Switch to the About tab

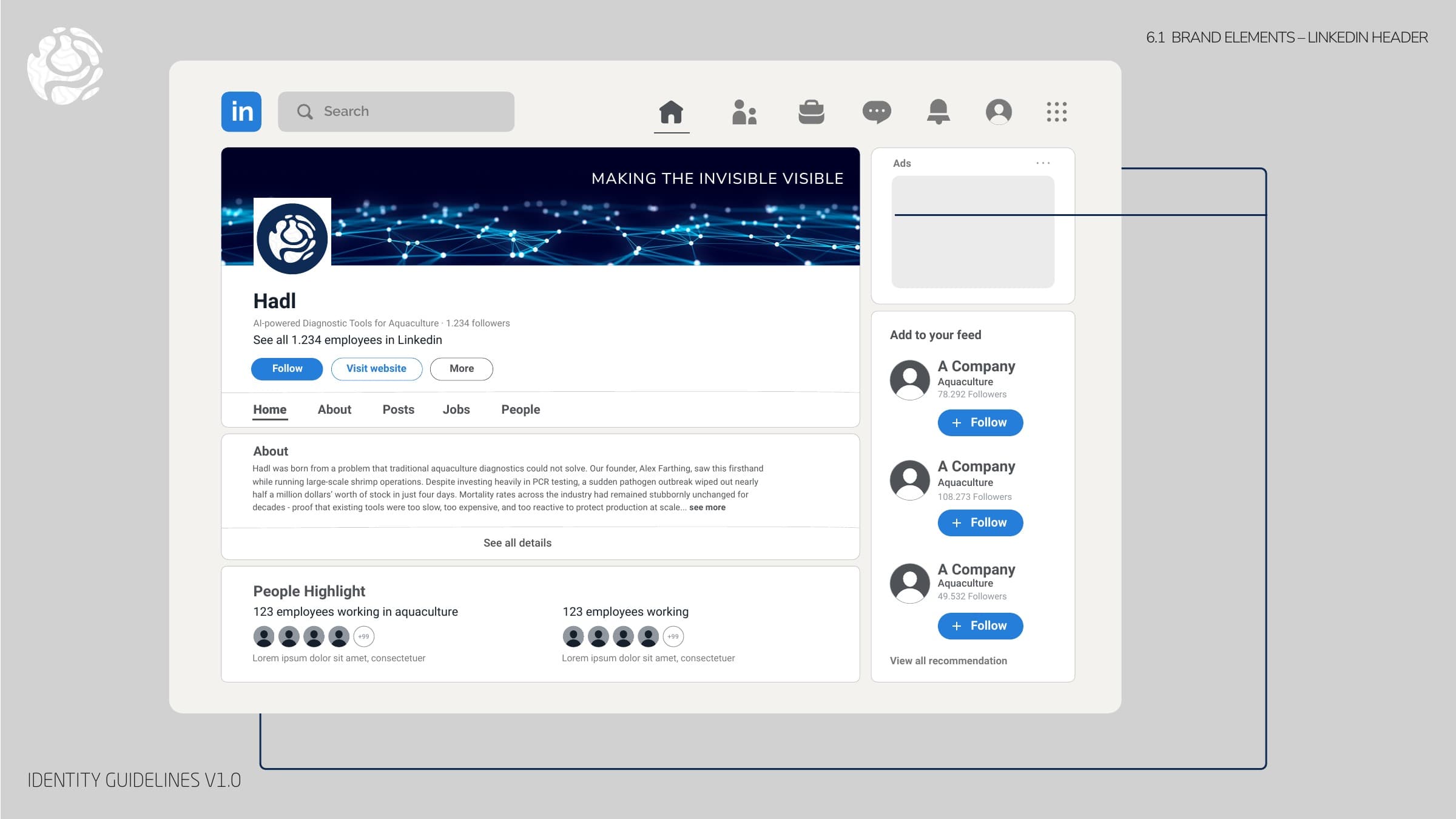click(334, 409)
